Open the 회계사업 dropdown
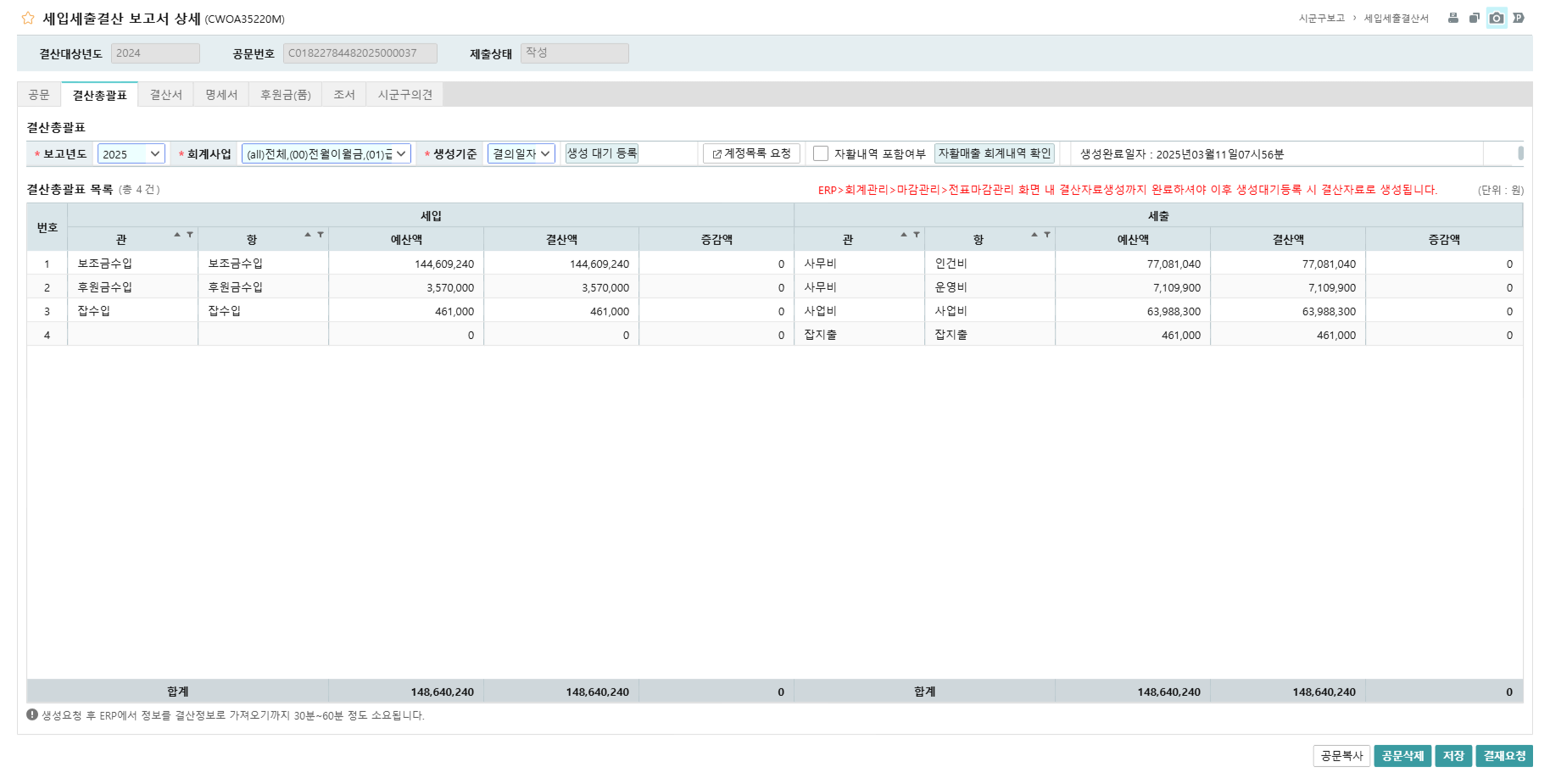The image size is (1550, 784). coord(326,153)
